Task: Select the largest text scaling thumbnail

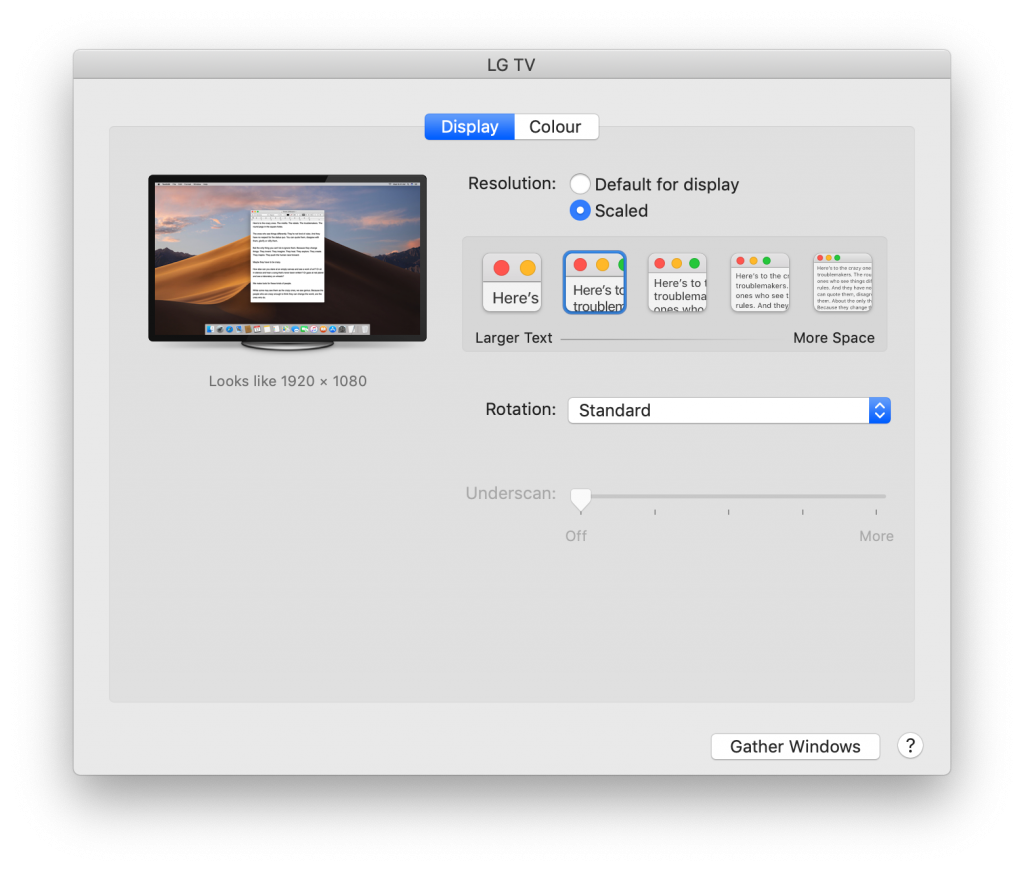Action: pyautogui.click(x=512, y=282)
